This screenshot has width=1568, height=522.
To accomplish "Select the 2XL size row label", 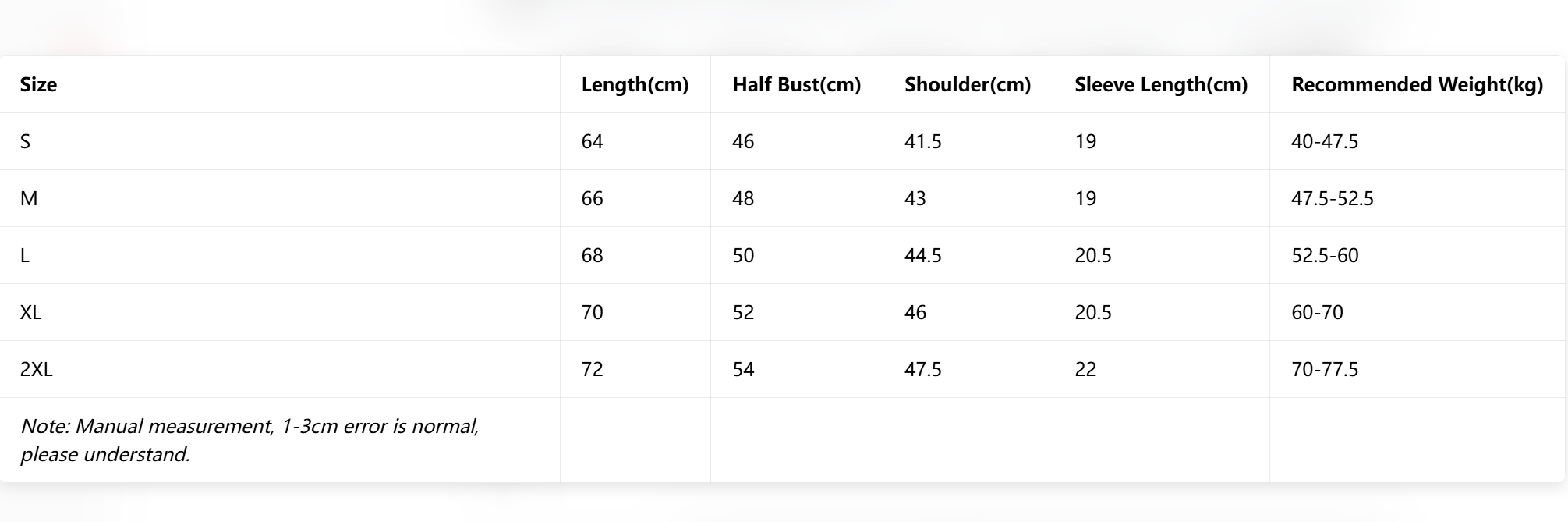I will (x=36, y=369).
